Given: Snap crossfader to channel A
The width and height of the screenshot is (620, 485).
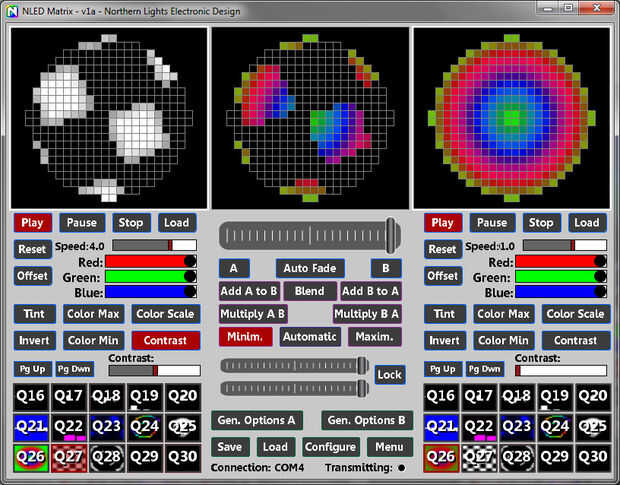Looking at the screenshot, I should 234,269.
